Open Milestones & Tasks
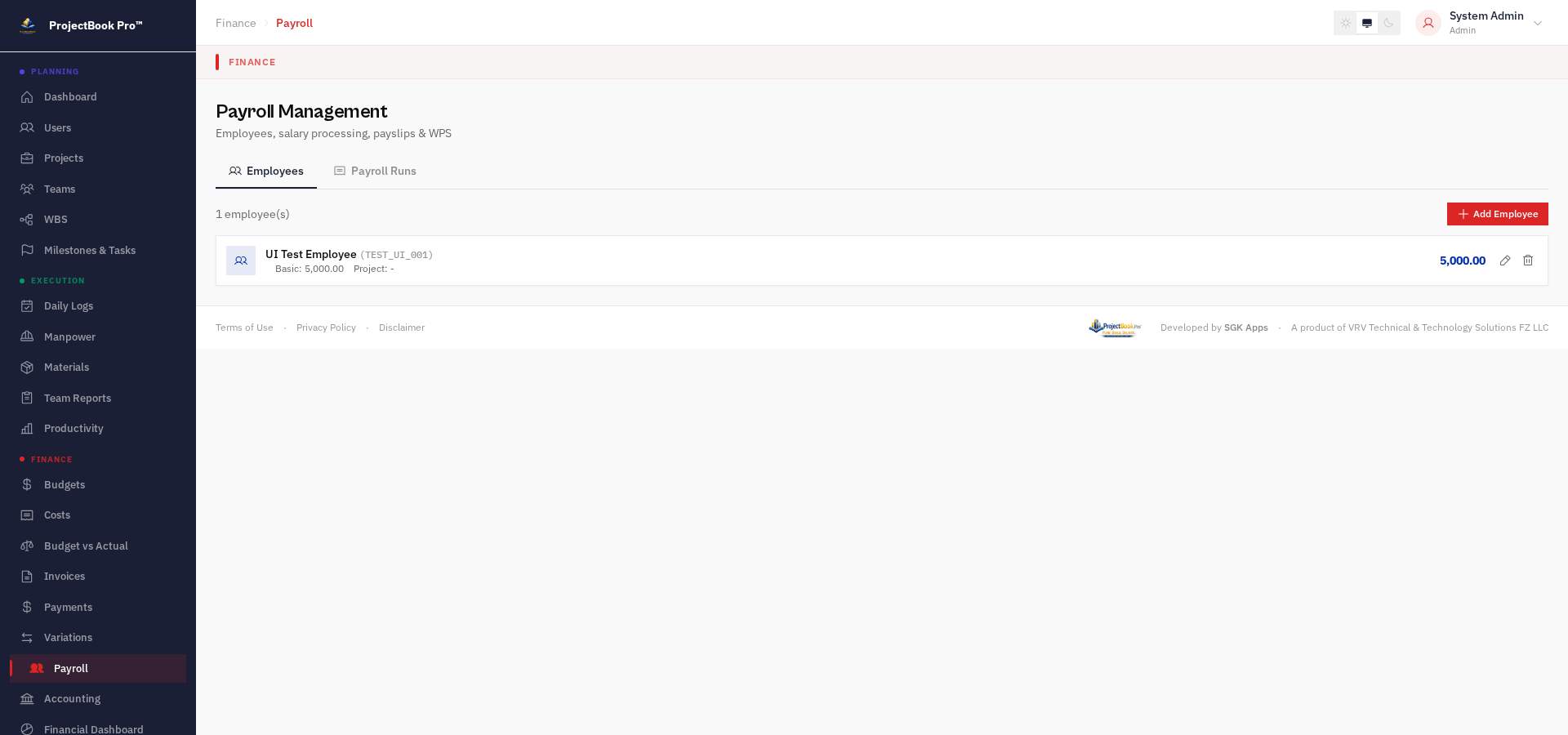This screenshot has width=1568, height=735. [98, 250]
